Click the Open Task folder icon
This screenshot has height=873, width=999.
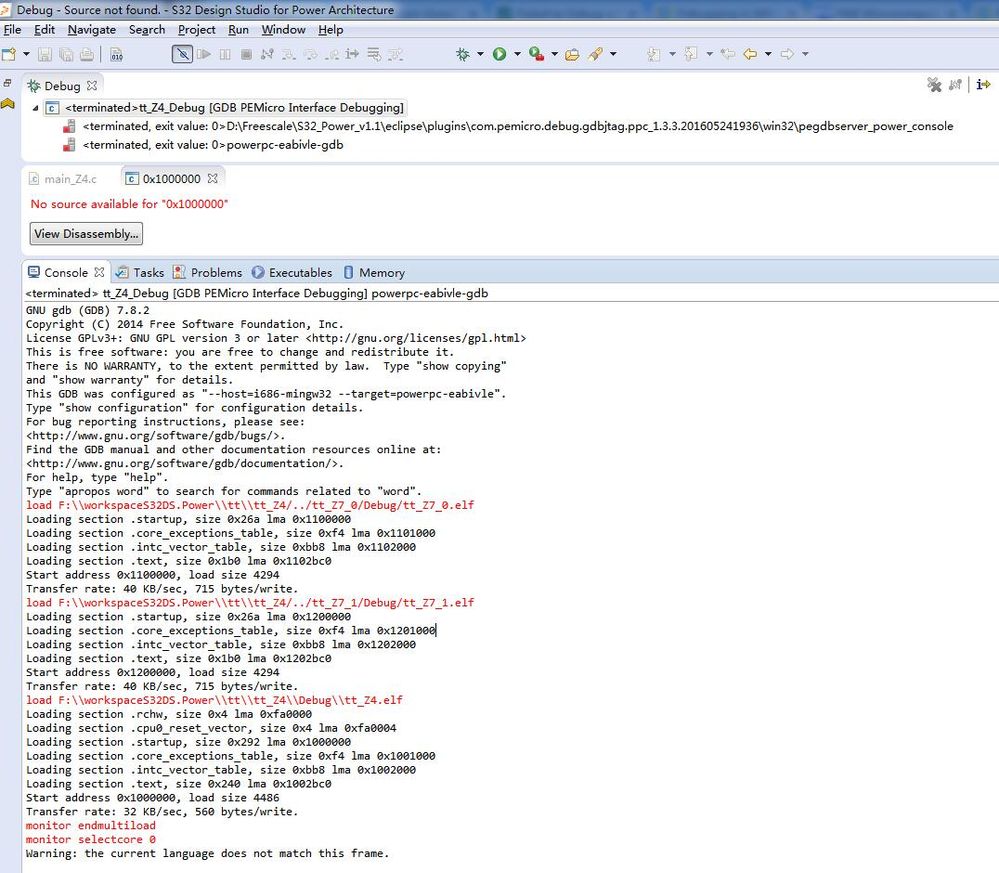pos(572,54)
